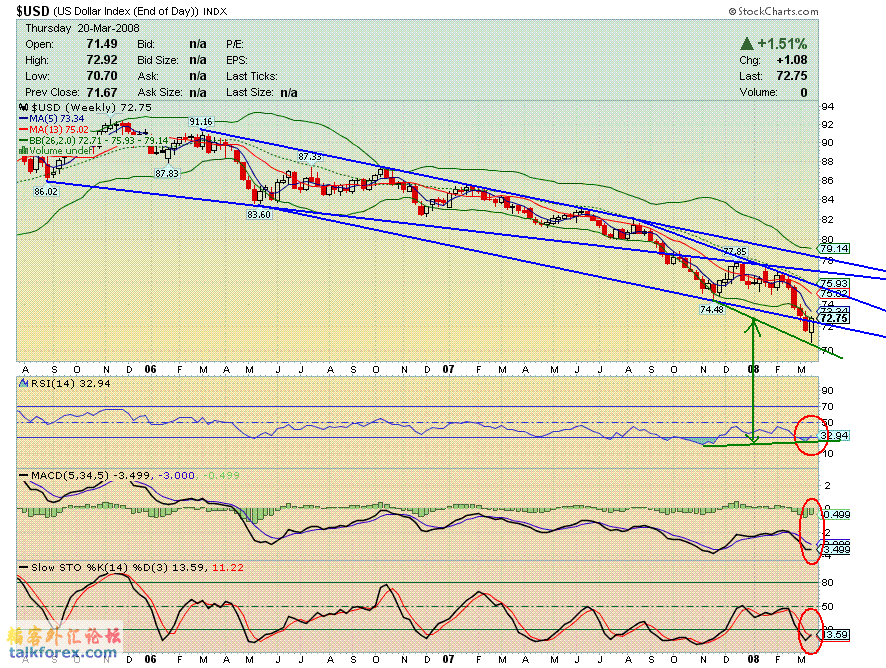Click the Slow STO %K(14) %D(3) title
Image resolution: width=886 pixels, height=668 pixels.
99,567
